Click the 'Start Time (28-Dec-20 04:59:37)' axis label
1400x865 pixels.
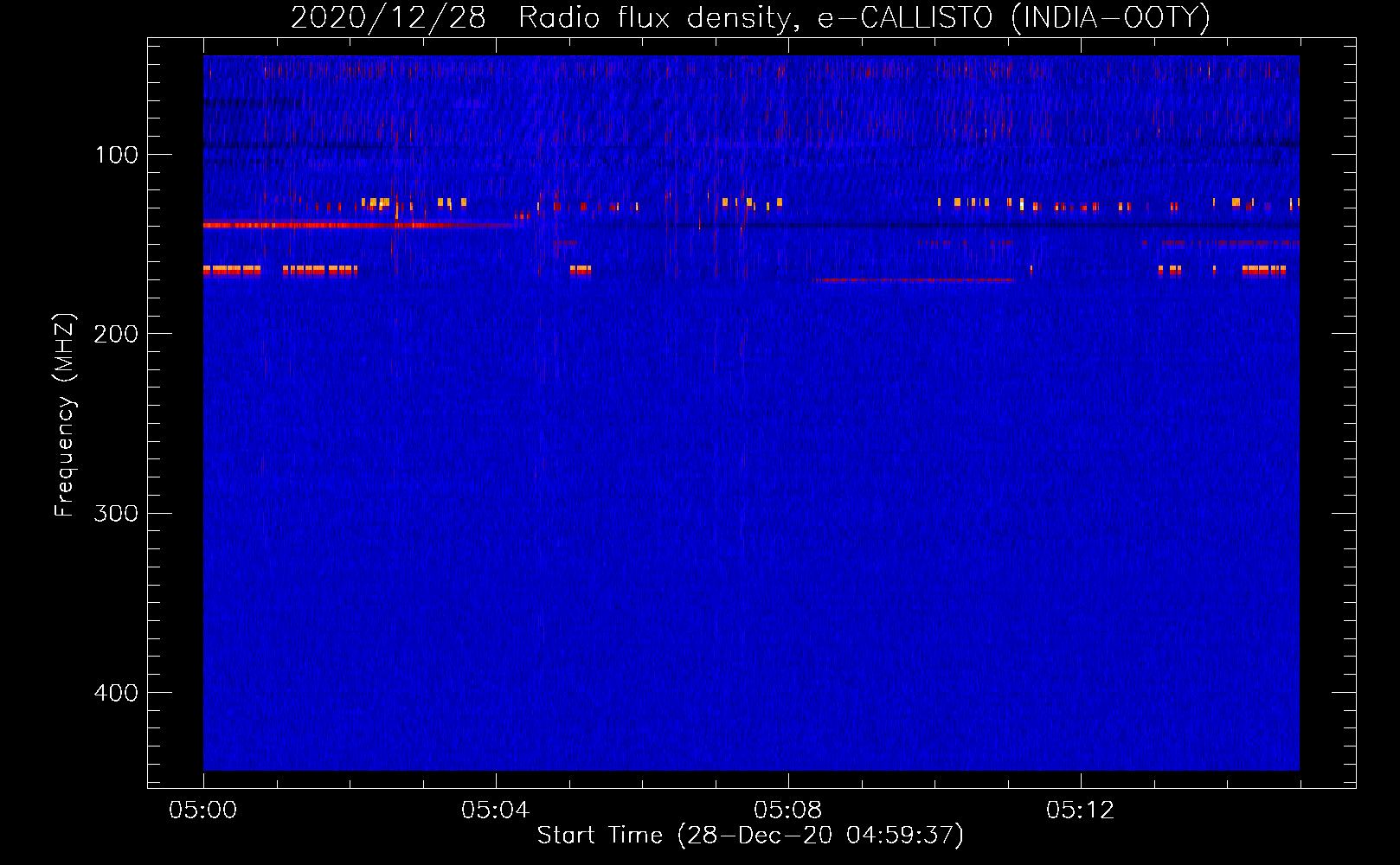tap(750, 836)
